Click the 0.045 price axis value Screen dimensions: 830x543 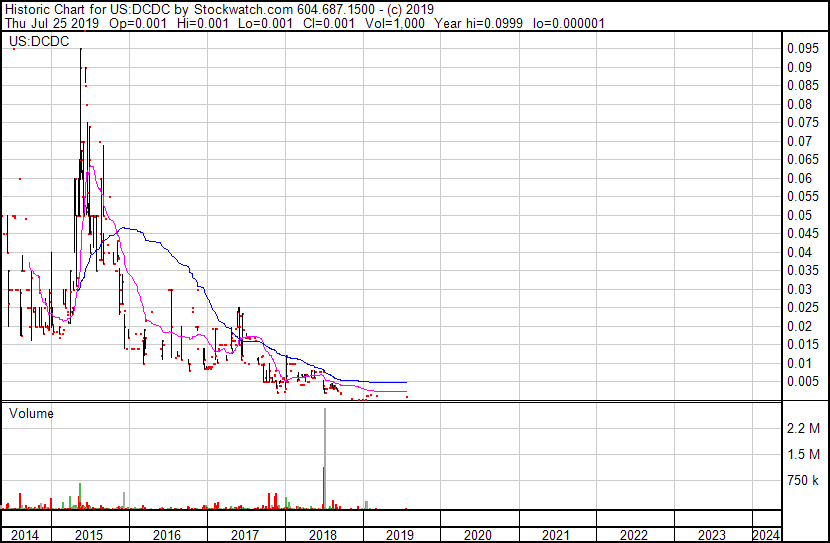click(802, 233)
